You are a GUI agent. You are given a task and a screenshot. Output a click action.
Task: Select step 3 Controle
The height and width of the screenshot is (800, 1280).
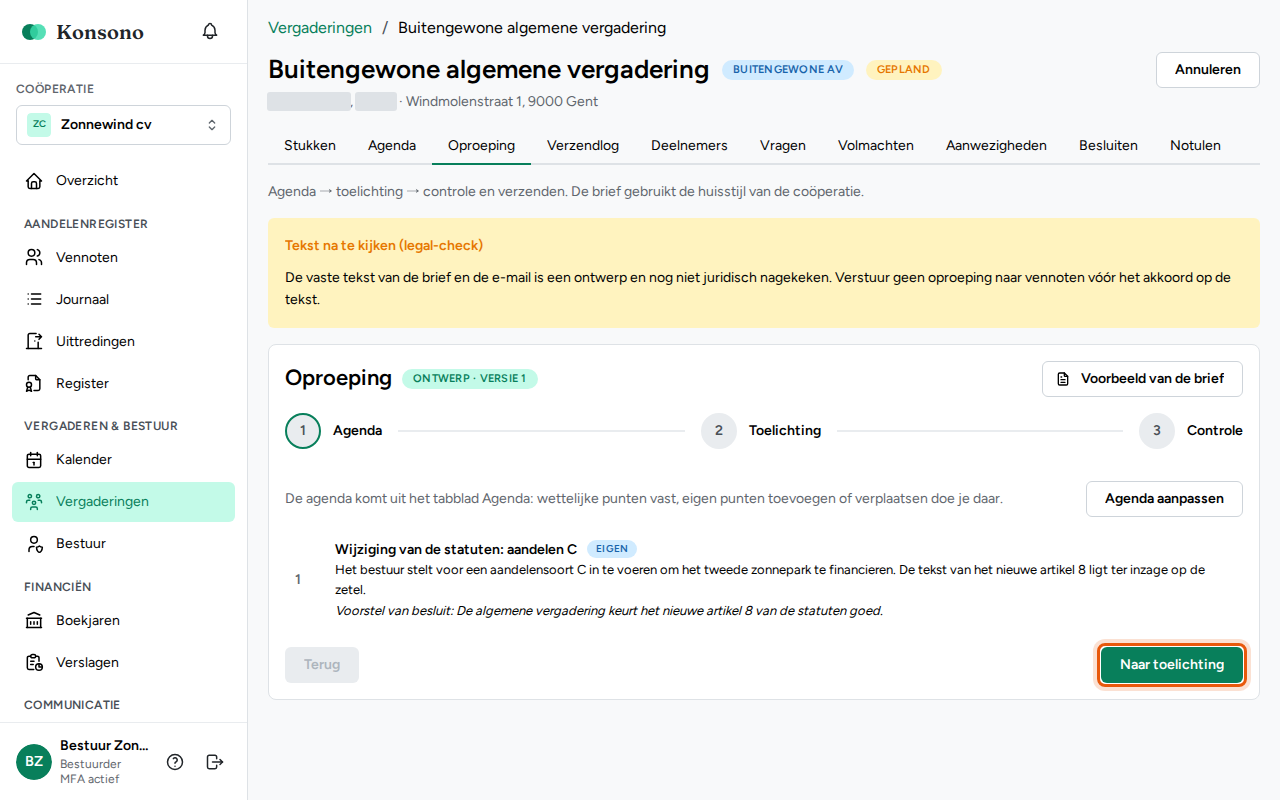(1191, 431)
